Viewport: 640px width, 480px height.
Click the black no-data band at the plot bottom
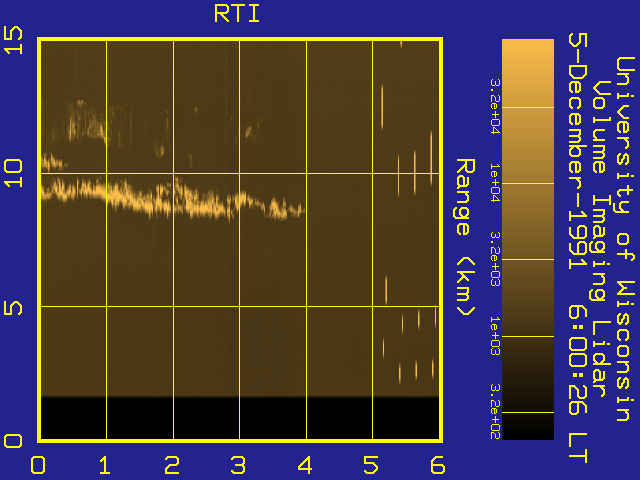pos(240,418)
